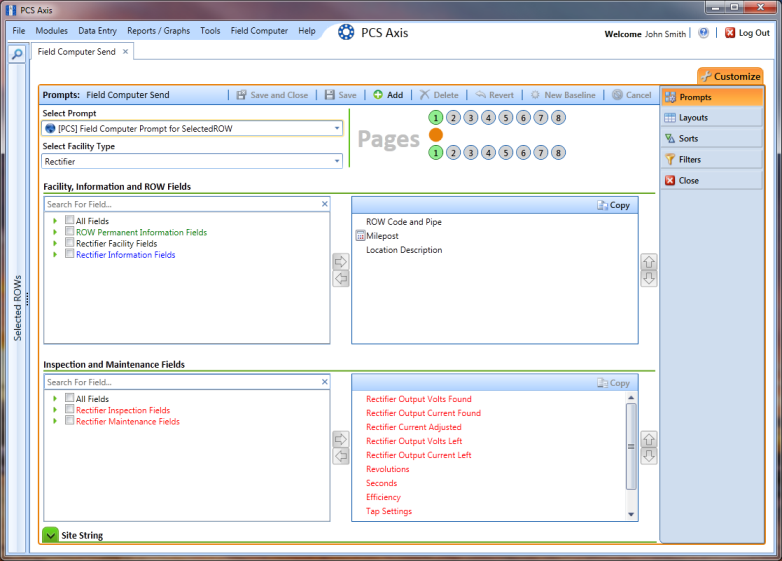The image size is (782, 561).
Task: Click the Revert toolbar button
Action: tap(494, 95)
